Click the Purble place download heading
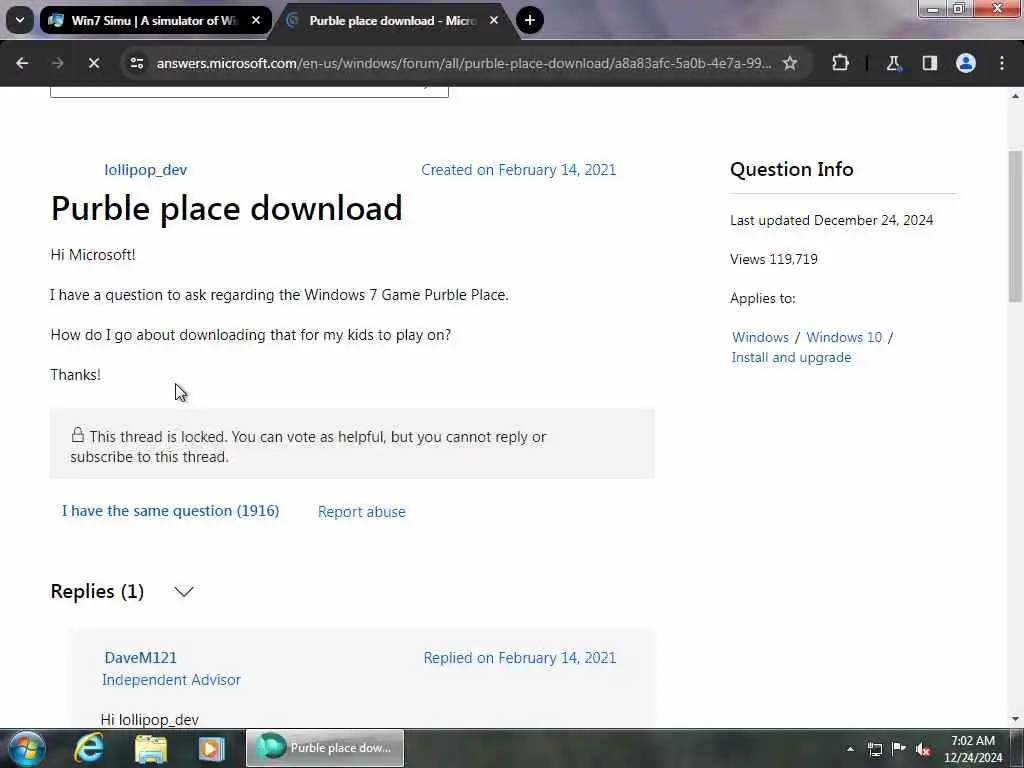Image resolution: width=1024 pixels, height=768 pixels. (x=227, y=208)
